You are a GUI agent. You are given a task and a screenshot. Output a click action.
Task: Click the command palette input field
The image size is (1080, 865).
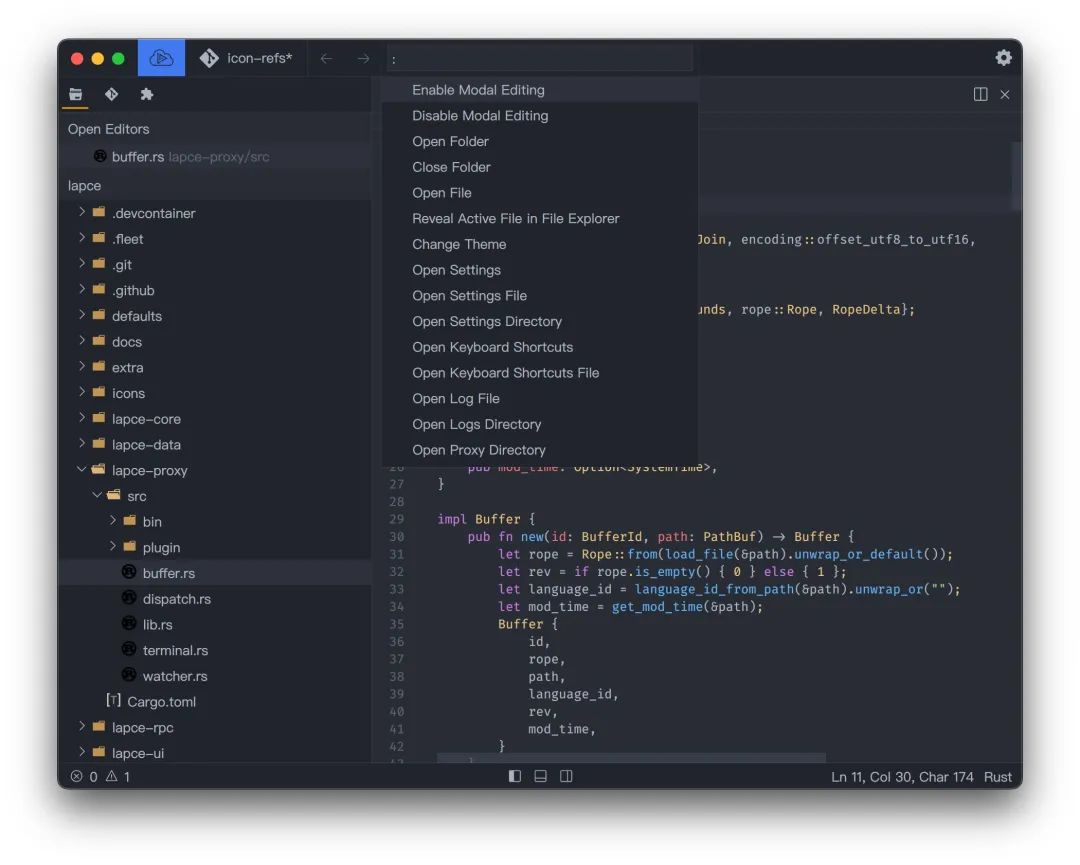click(540, 57)
